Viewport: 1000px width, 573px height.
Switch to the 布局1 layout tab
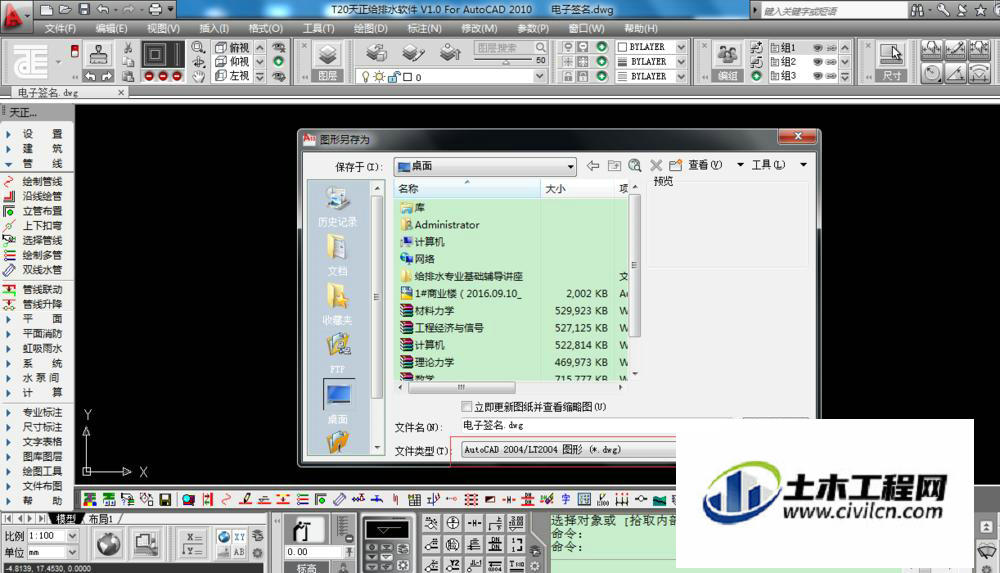click(x=100, y=519)
